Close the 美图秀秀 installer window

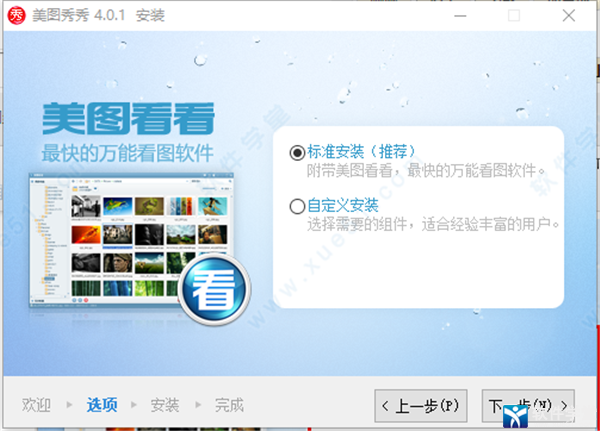[569, 16]
